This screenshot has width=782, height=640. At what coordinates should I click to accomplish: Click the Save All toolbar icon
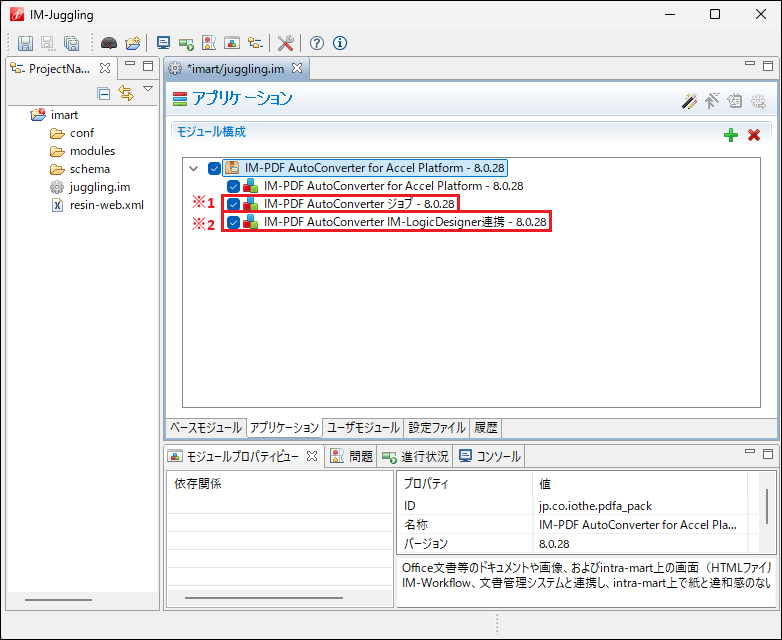(71, 43)
